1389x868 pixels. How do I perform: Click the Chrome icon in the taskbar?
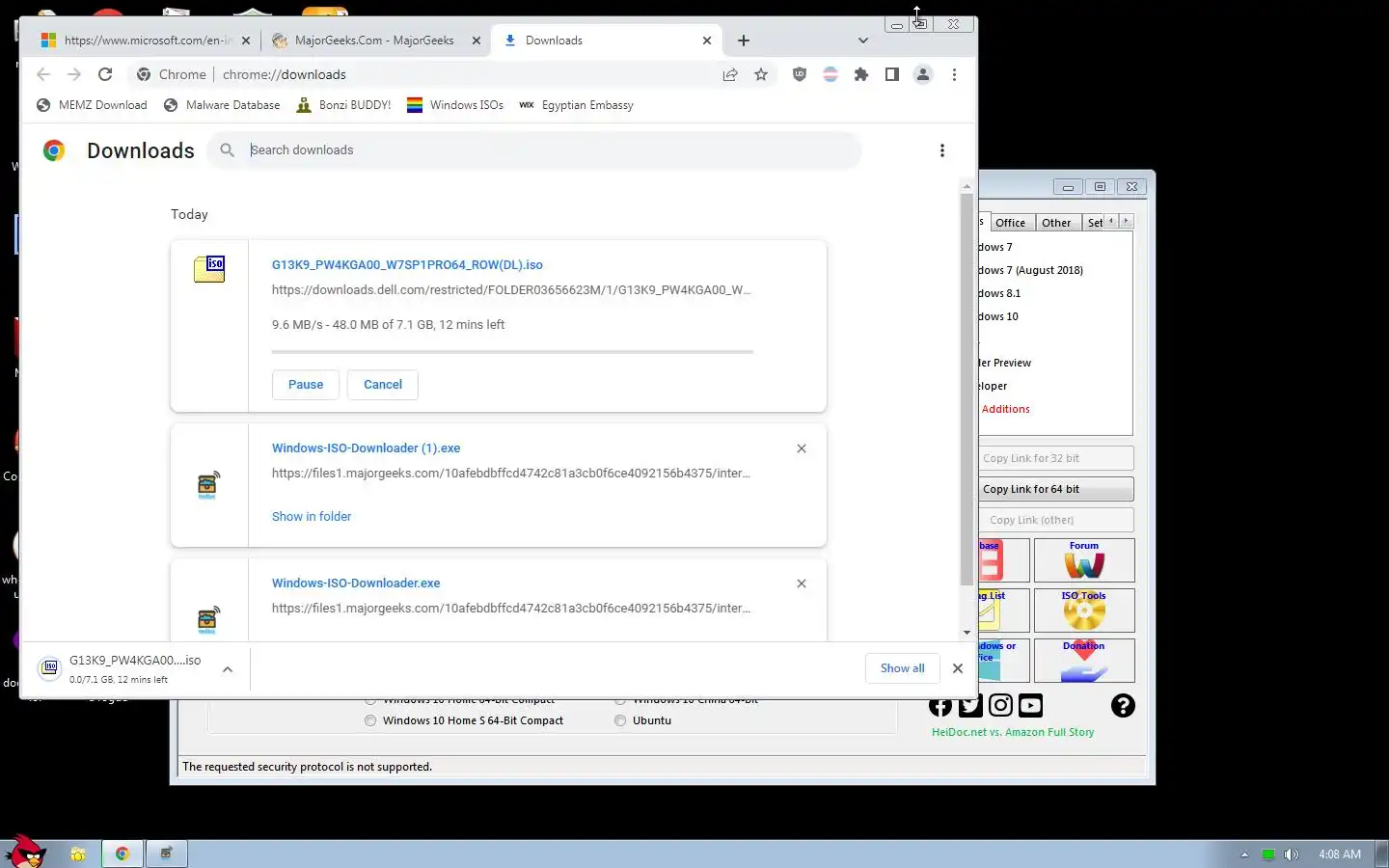click(x=123, y=854)
